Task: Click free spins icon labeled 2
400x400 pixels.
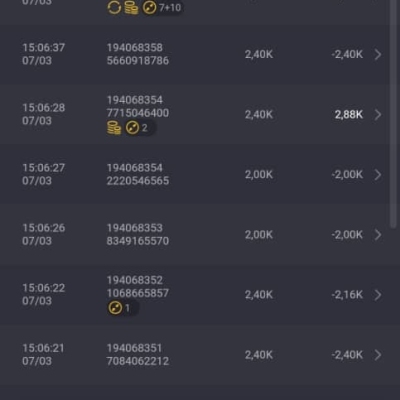Action: click(132, 128)
